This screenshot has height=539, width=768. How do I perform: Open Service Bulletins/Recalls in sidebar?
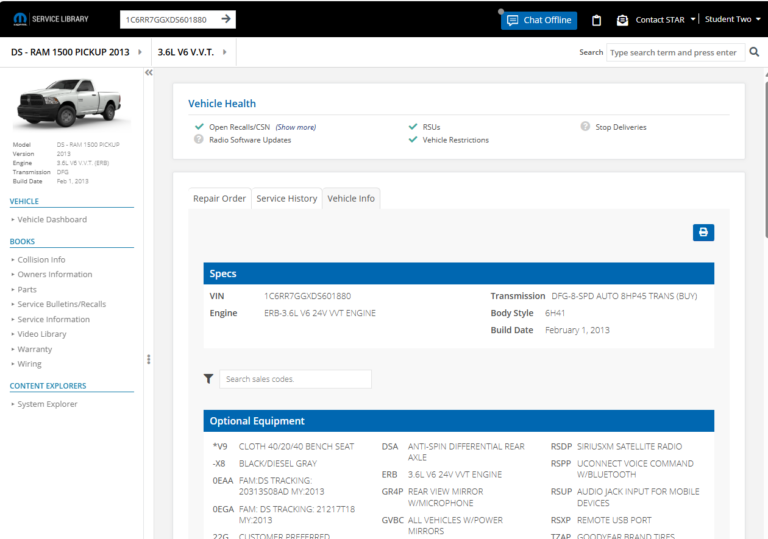point(61,304)
